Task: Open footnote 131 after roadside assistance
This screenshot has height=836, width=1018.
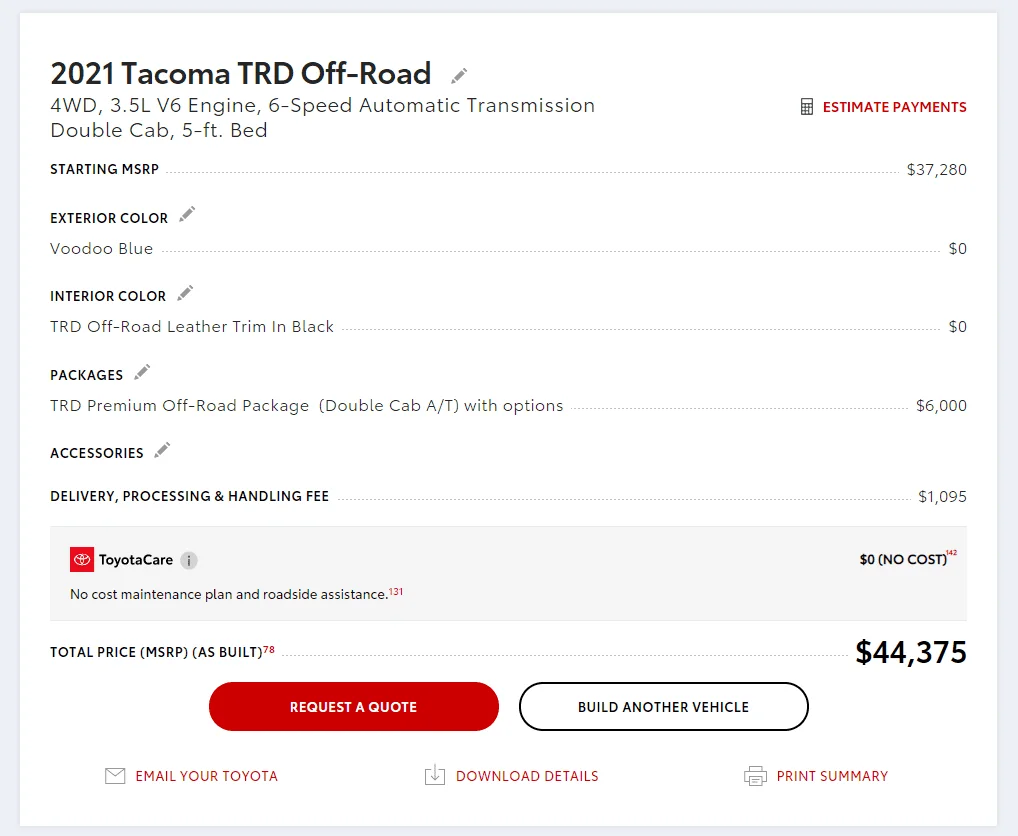Action: [396, 592]
